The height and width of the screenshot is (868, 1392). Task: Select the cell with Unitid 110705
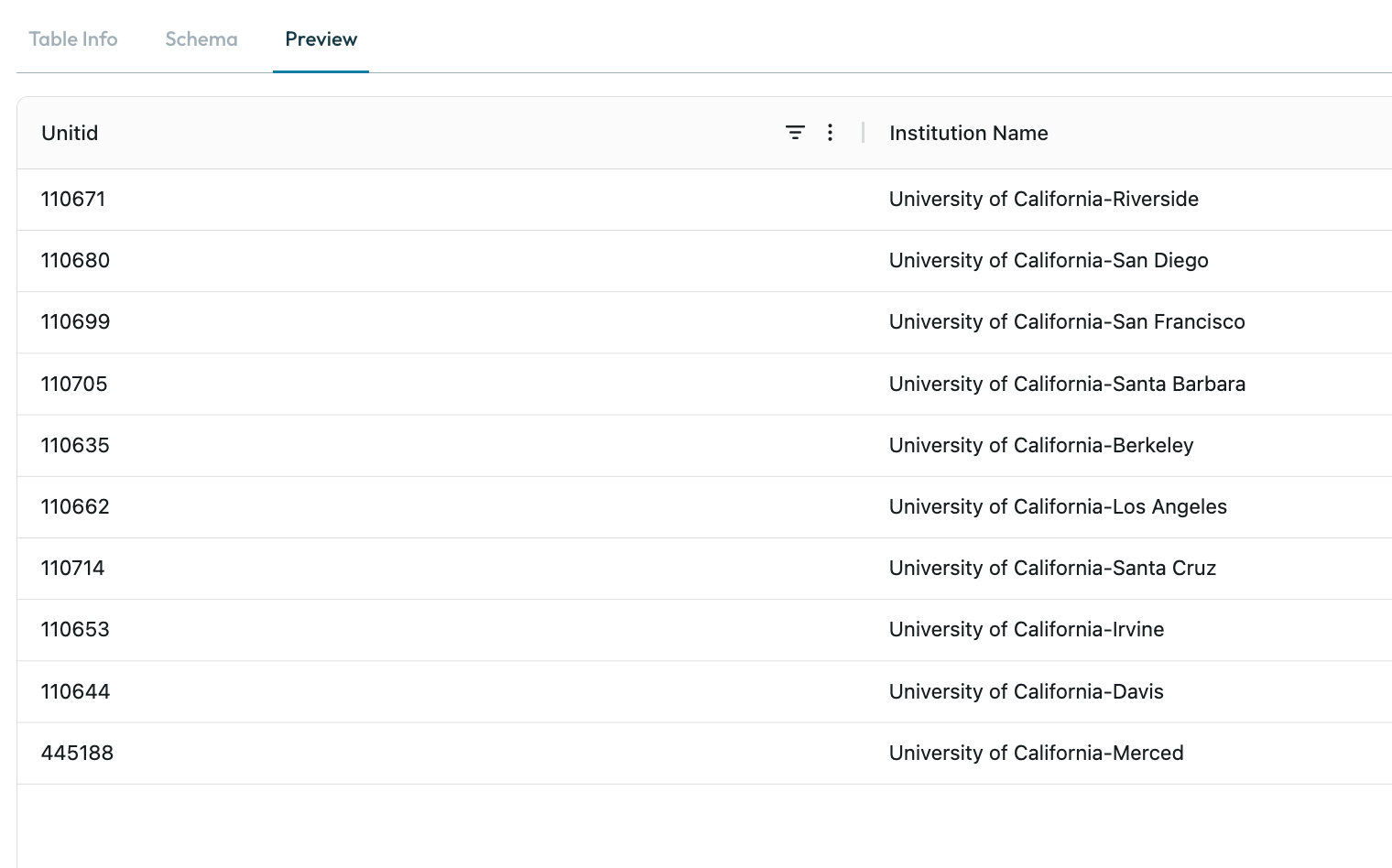click(441, 385)
